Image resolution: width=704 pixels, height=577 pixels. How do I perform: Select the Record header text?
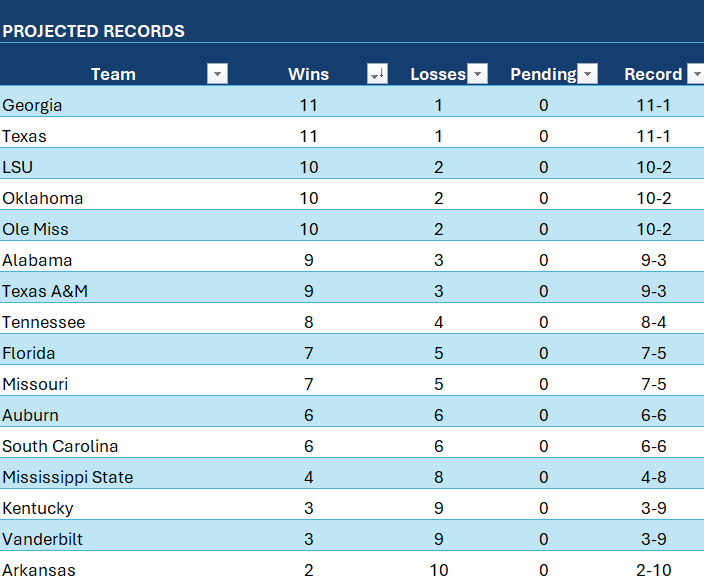tap(653, 74)
